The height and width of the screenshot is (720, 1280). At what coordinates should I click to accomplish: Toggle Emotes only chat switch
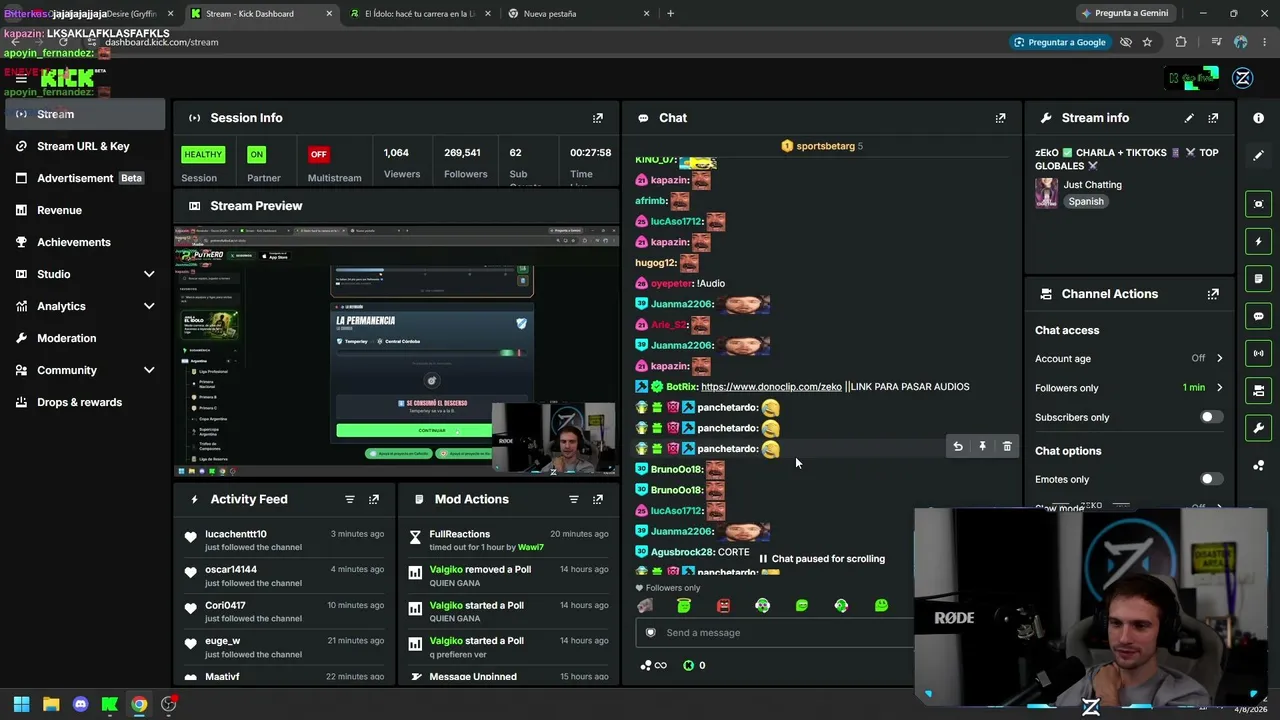pos(1211,479)
